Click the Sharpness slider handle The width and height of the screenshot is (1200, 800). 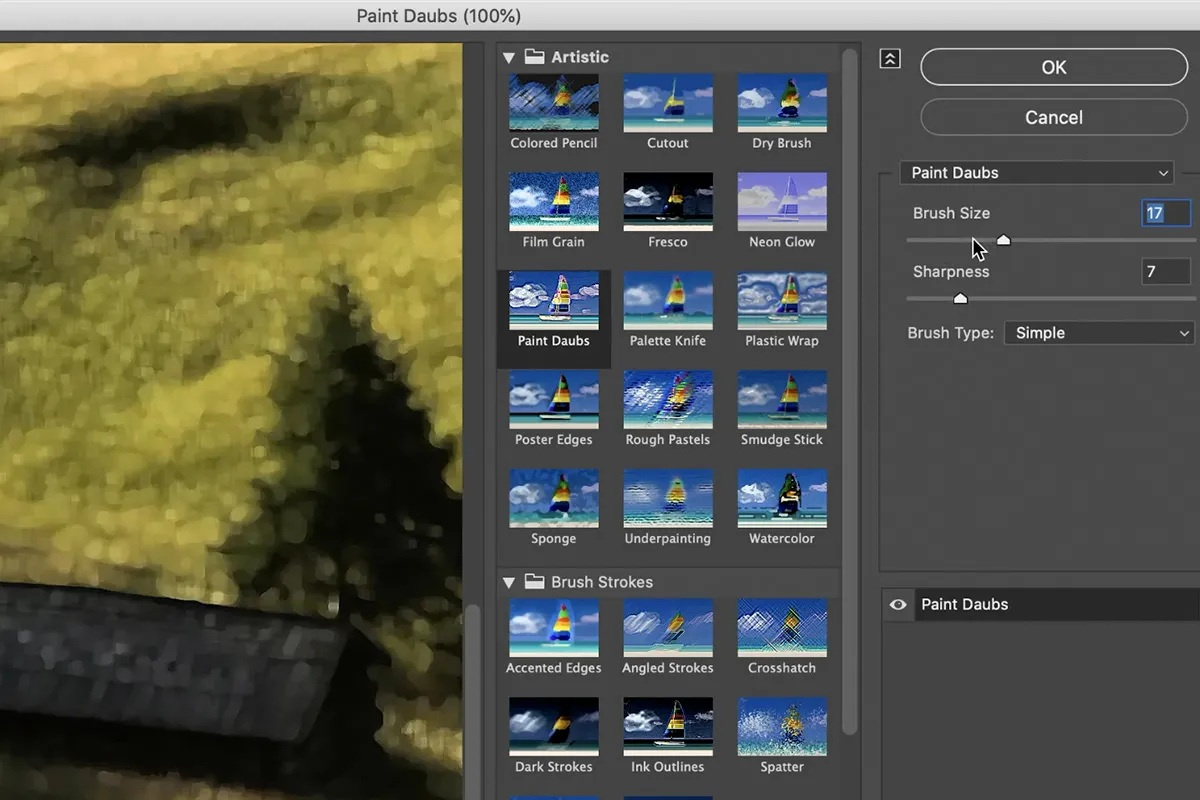960,298
